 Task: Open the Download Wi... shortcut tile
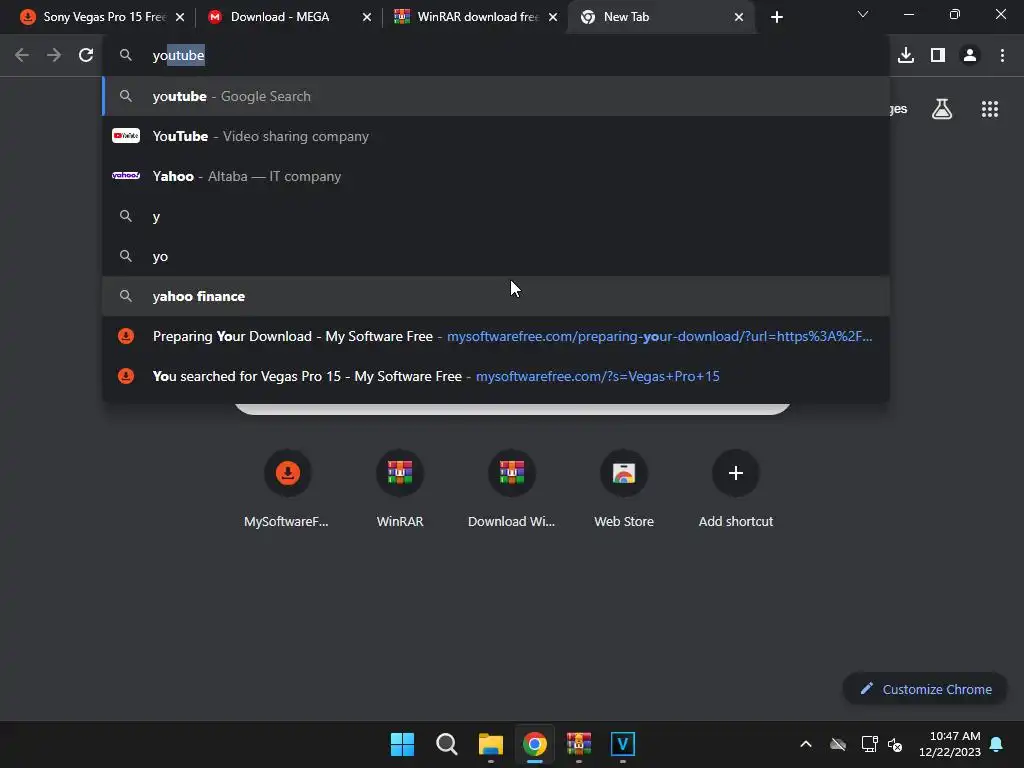[511, 488]
